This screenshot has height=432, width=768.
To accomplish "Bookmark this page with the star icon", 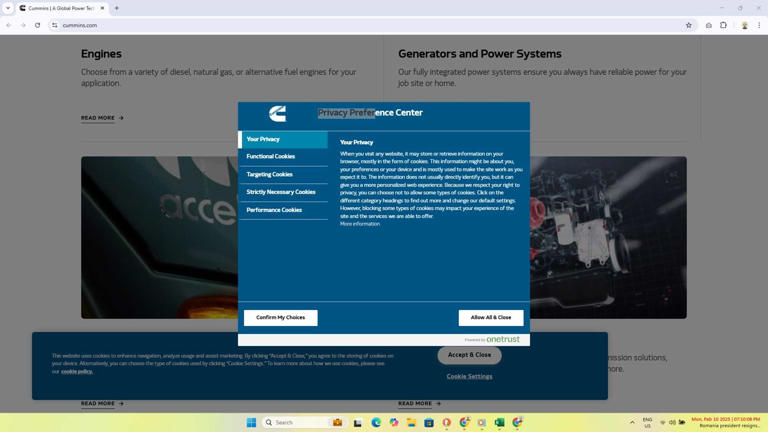I will 688,25.
